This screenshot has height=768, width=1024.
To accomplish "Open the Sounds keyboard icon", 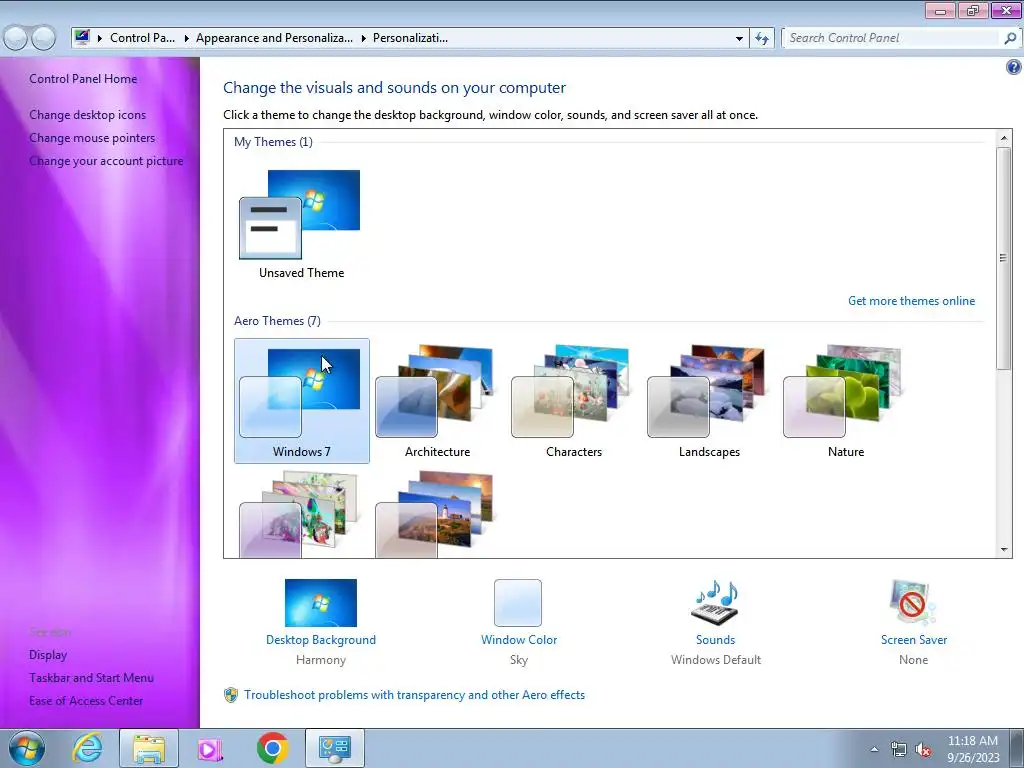I will tap(715, 603).
